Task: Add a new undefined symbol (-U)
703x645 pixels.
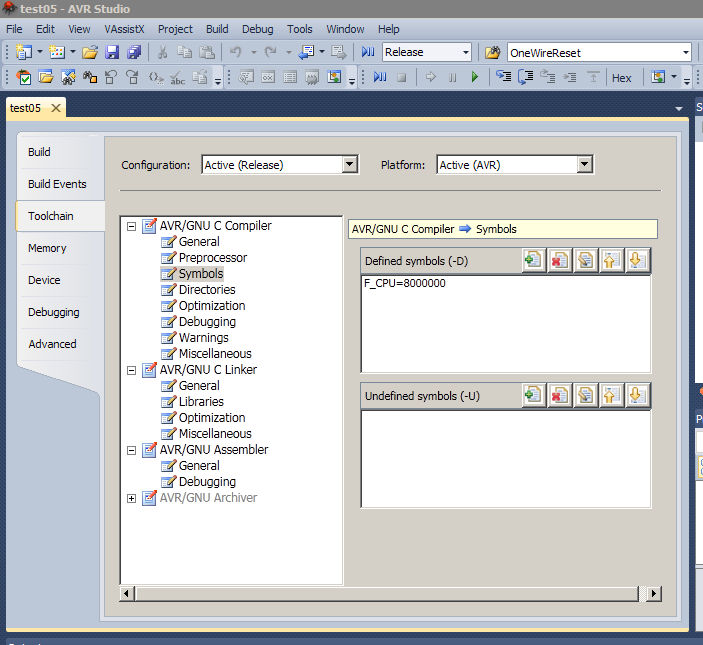Action: (533, 395)
